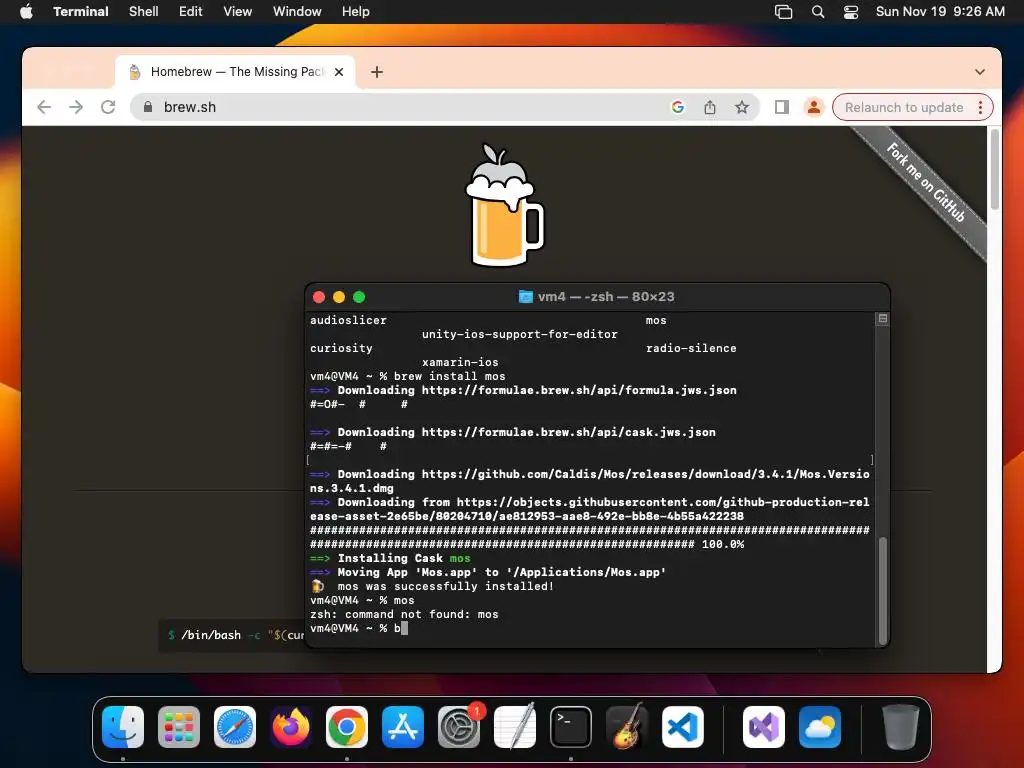This screenshot has height=768, width=1024.
Task: Click the Homebrew beer mug logo
Action: [x=504, y=206]
